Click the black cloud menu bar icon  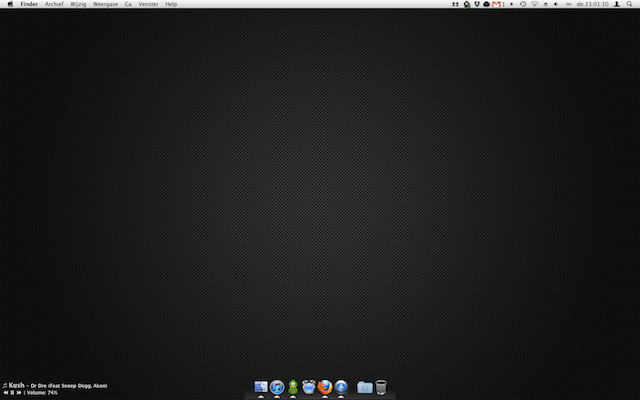click(486, 4)
